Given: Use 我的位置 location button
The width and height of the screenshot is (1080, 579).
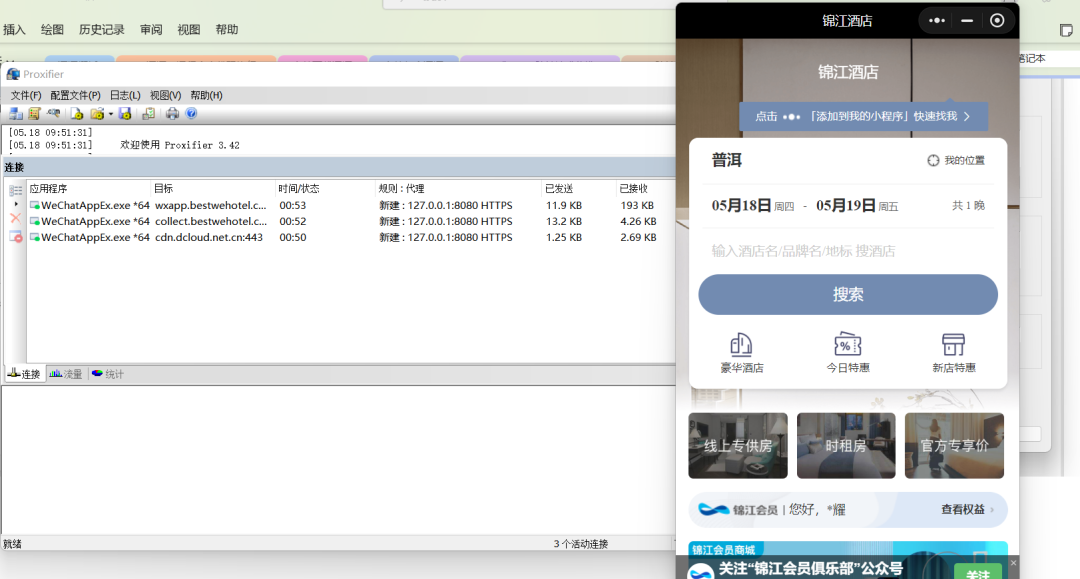Looking at the screenshot, I should pyautogui.click(x=956, y=160).
